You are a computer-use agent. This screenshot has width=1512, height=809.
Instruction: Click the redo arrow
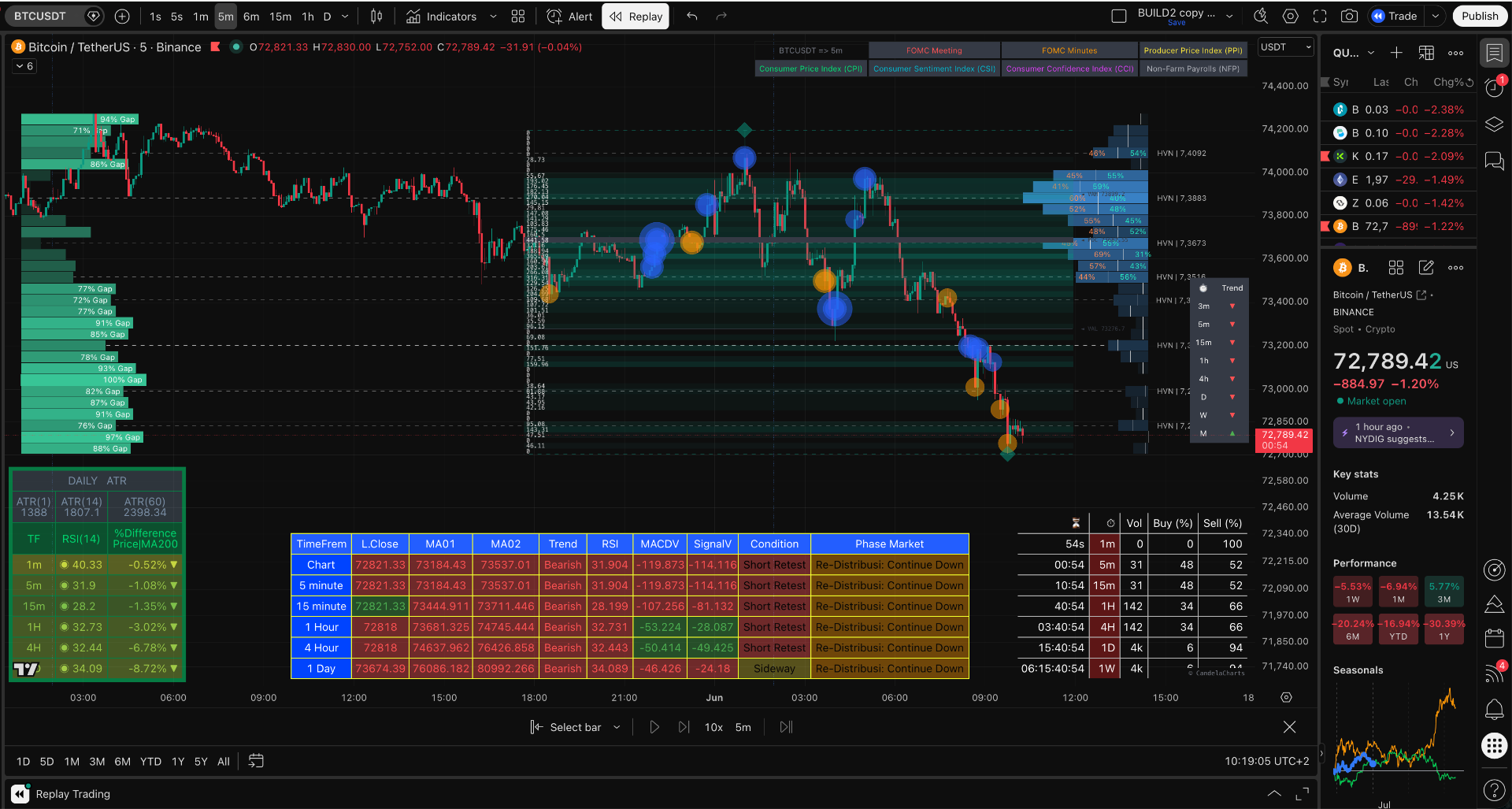point(721,16)
